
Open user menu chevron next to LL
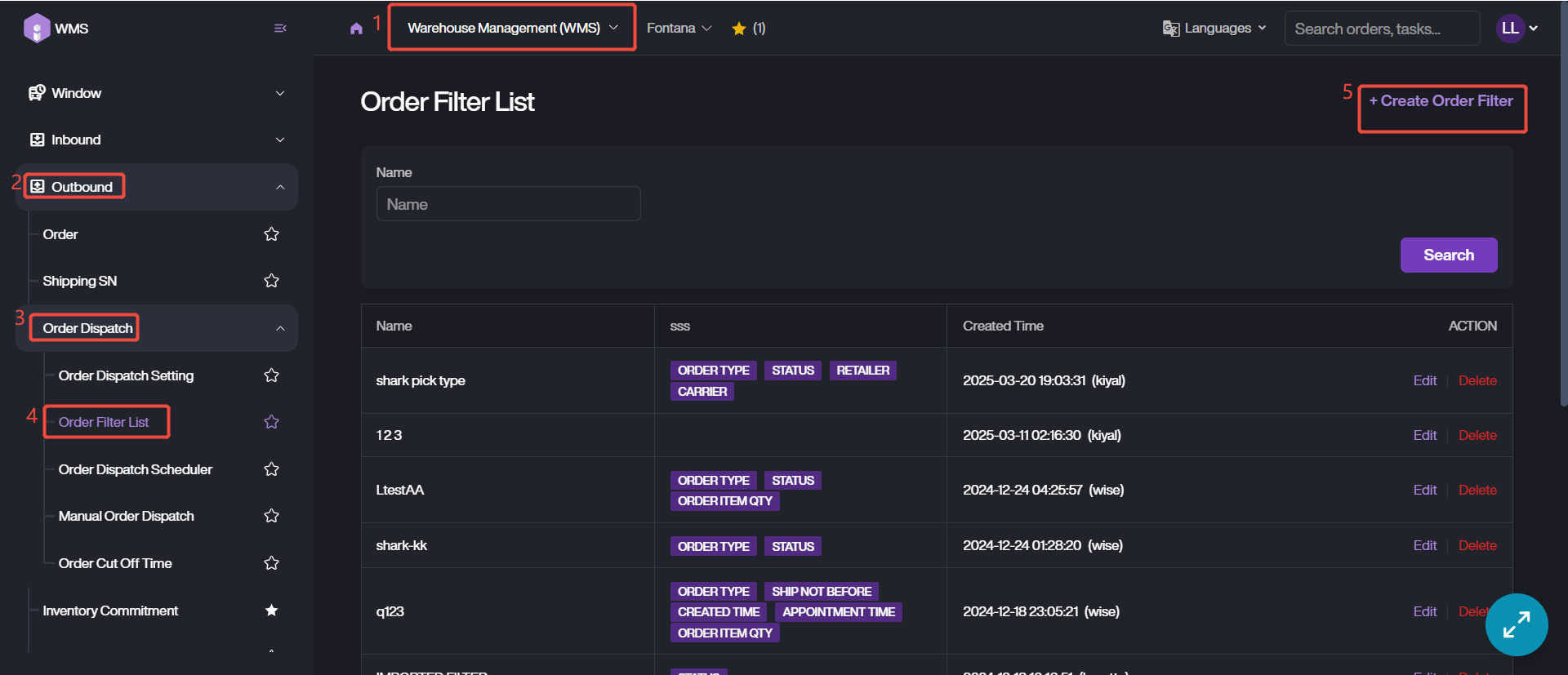tap(1534, 28)
